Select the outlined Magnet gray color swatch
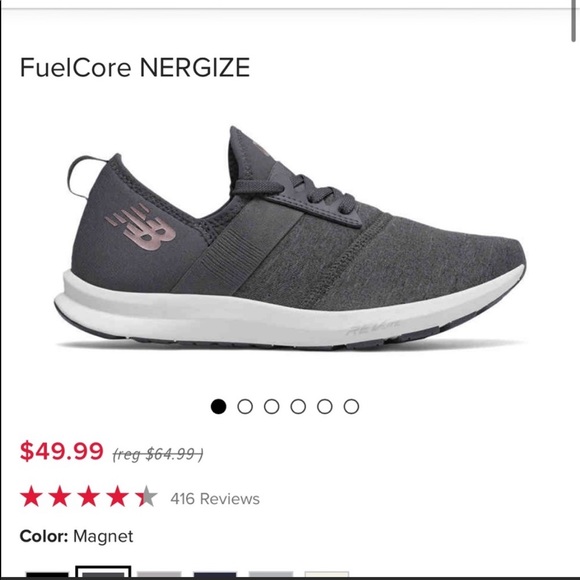Viewport: 580px width, 580px height. coord(103,572)
